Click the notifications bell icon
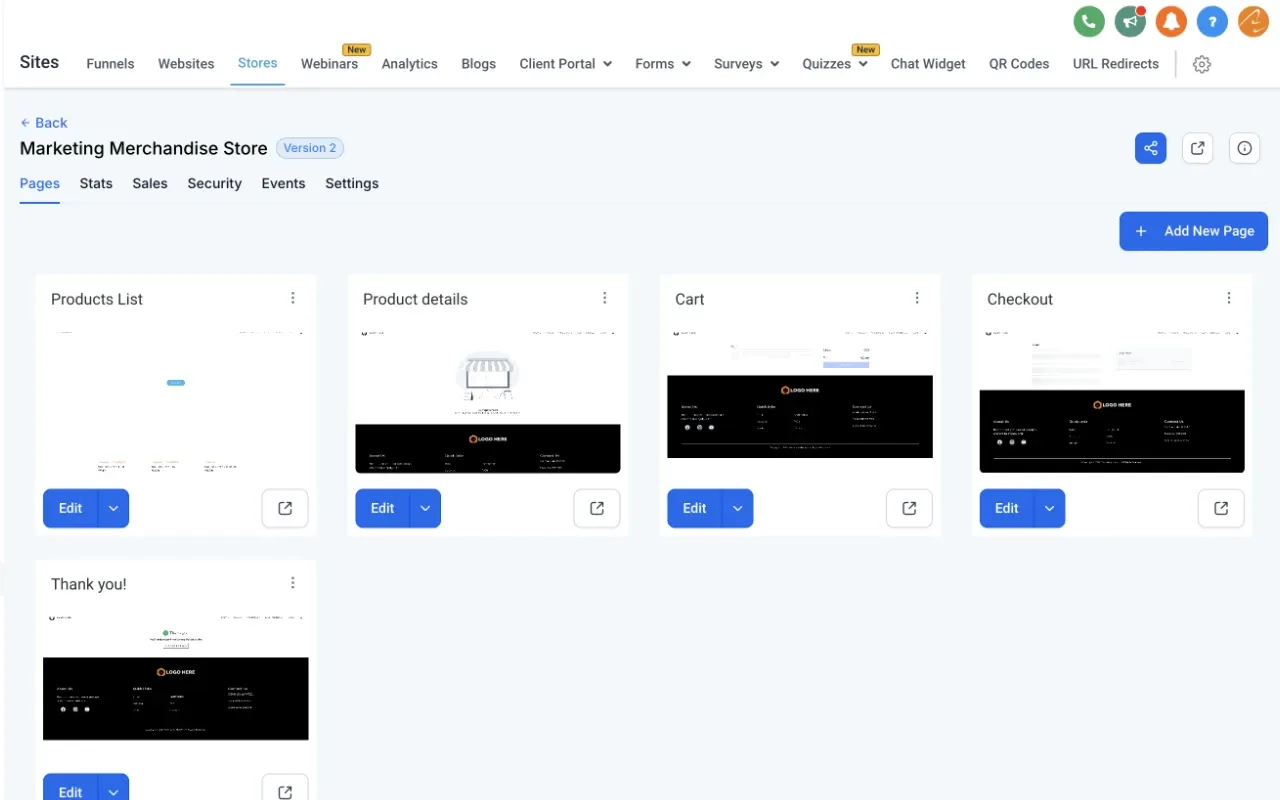This screenshot has height=800, width=1280. click(1170, 20)
